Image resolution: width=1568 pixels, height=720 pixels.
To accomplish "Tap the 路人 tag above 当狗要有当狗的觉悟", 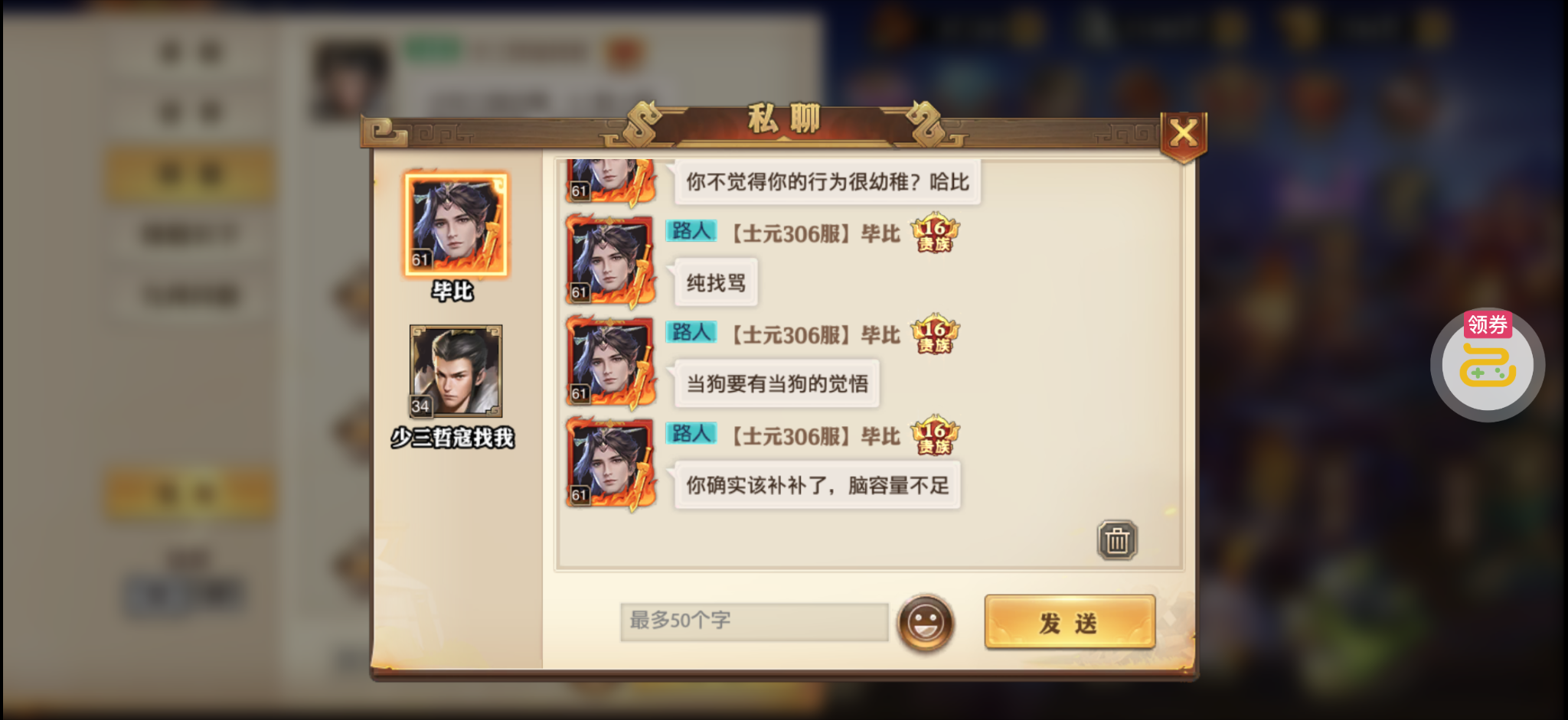I will pos(691,332).
